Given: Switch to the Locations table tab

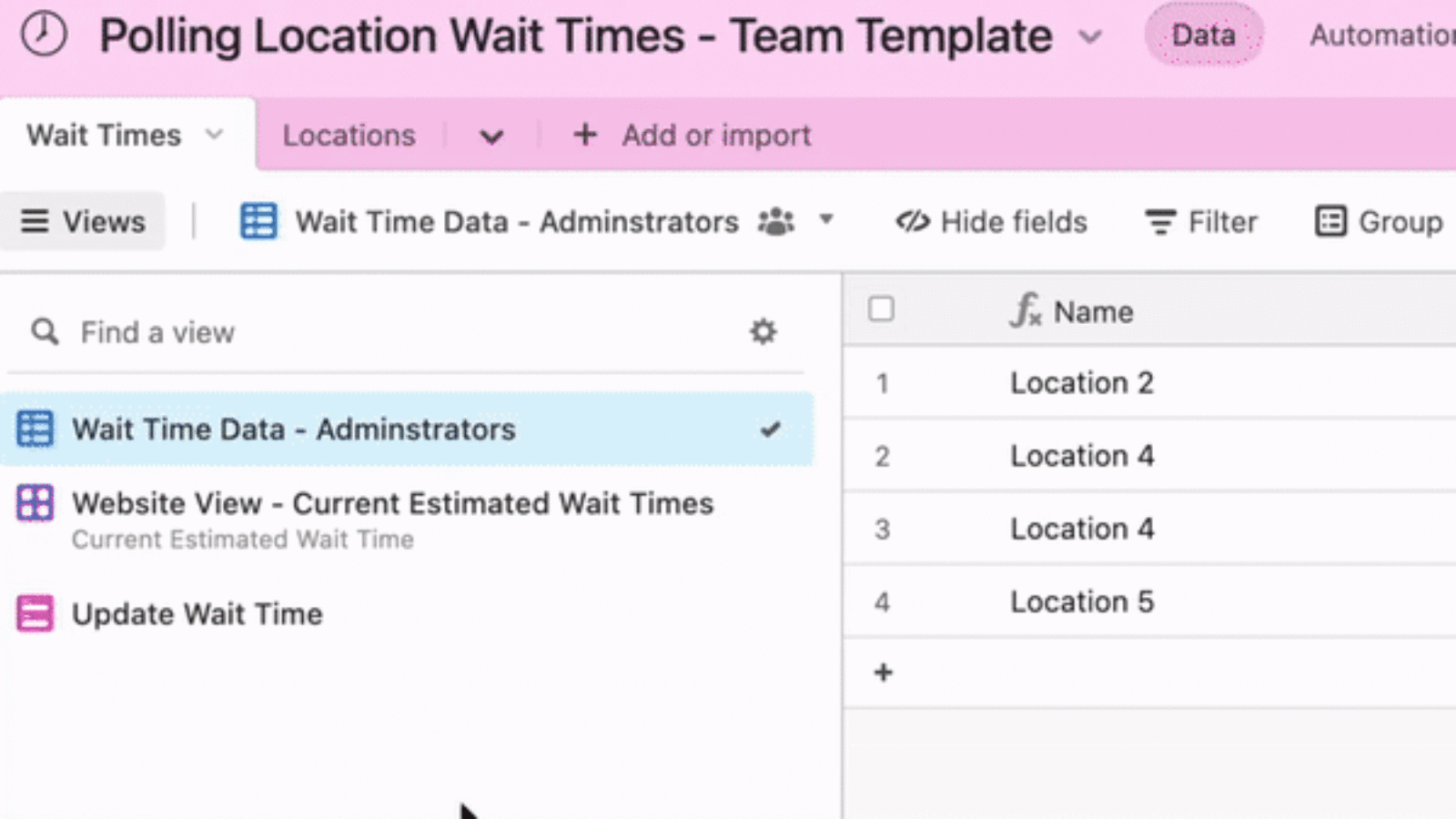Looking at the screenshot, I should 349,135.
